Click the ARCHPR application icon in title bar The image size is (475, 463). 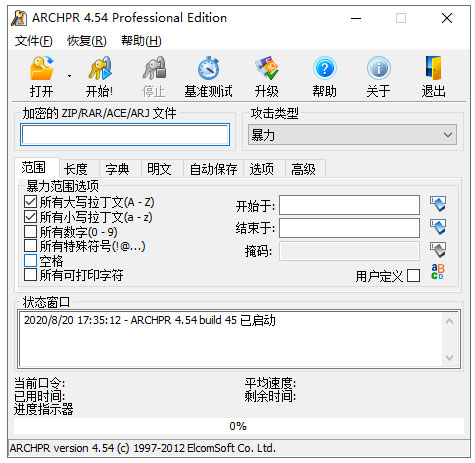click(19, 18)
